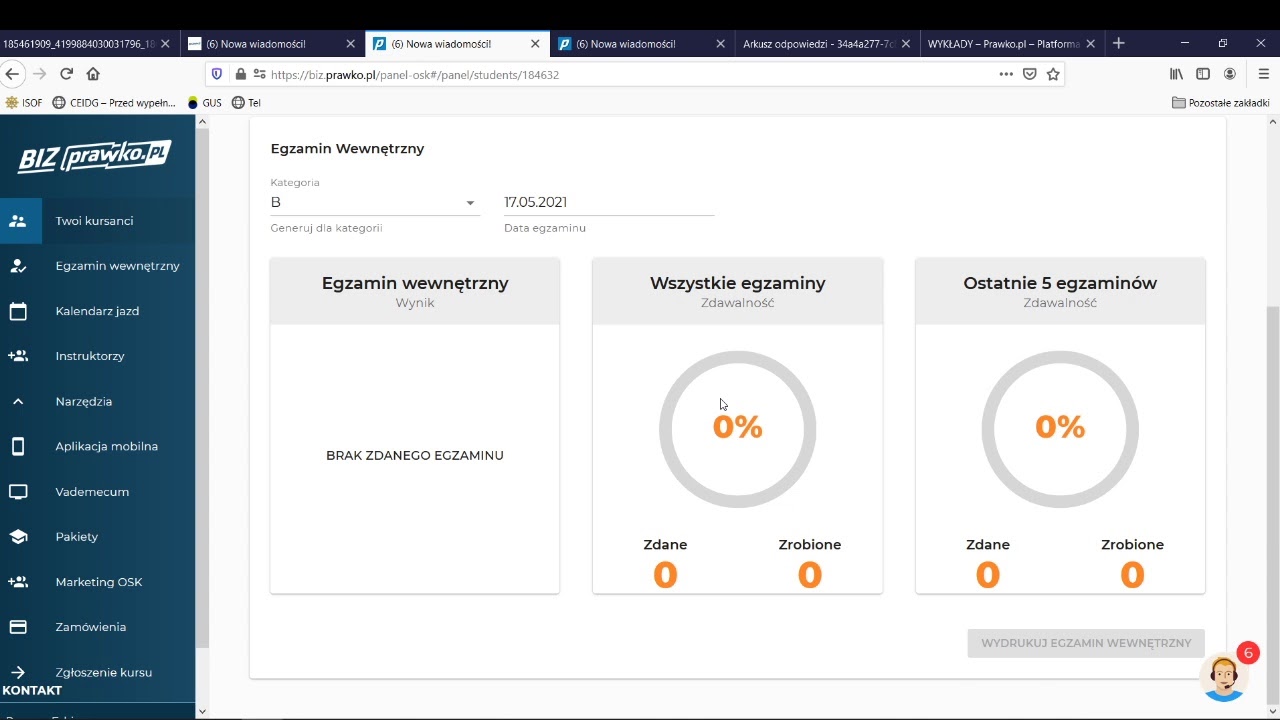Click the Marketing OSK icon
The height and width of the screenshot is (720, 1280).
(x=18, y=582)
